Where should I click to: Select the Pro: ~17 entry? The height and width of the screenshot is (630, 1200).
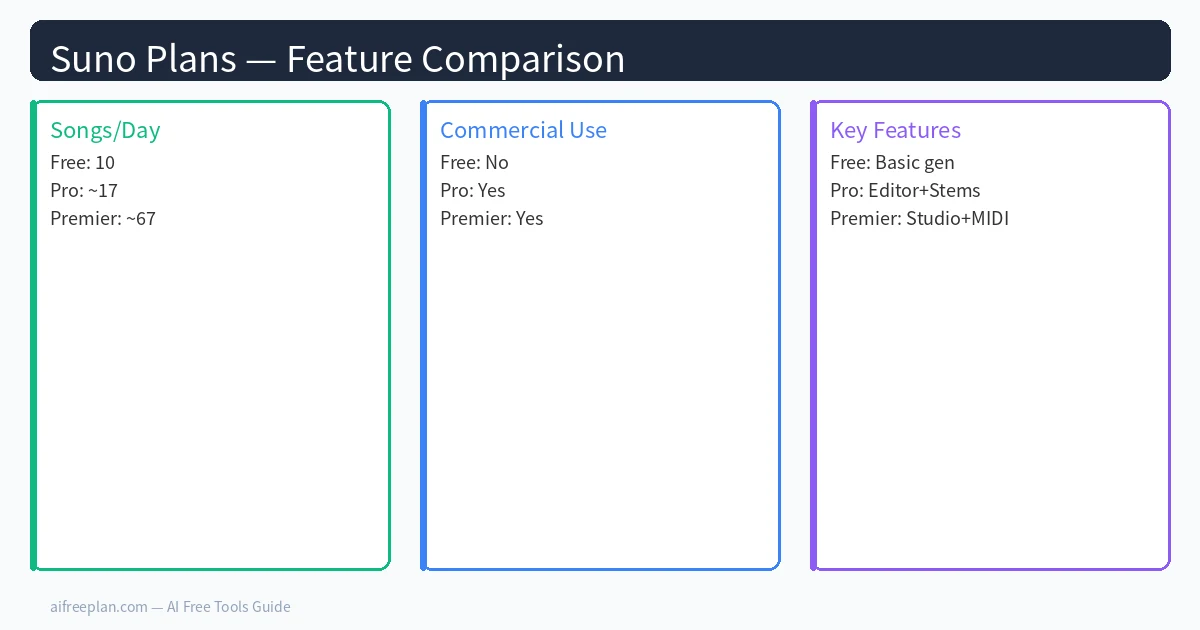(84, 190)
